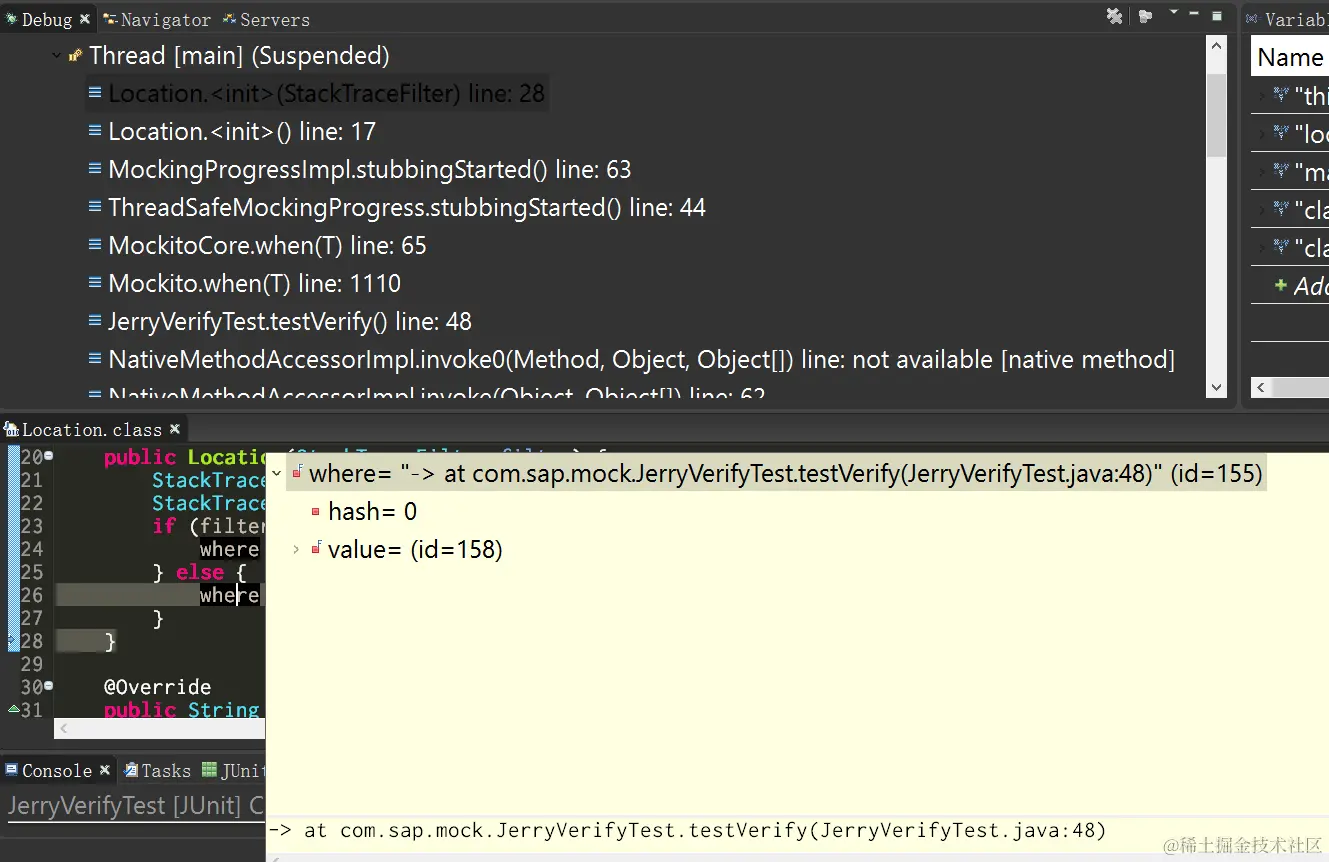Click the override marker at line 31
1329x862 pixels.
coord(13,709)
